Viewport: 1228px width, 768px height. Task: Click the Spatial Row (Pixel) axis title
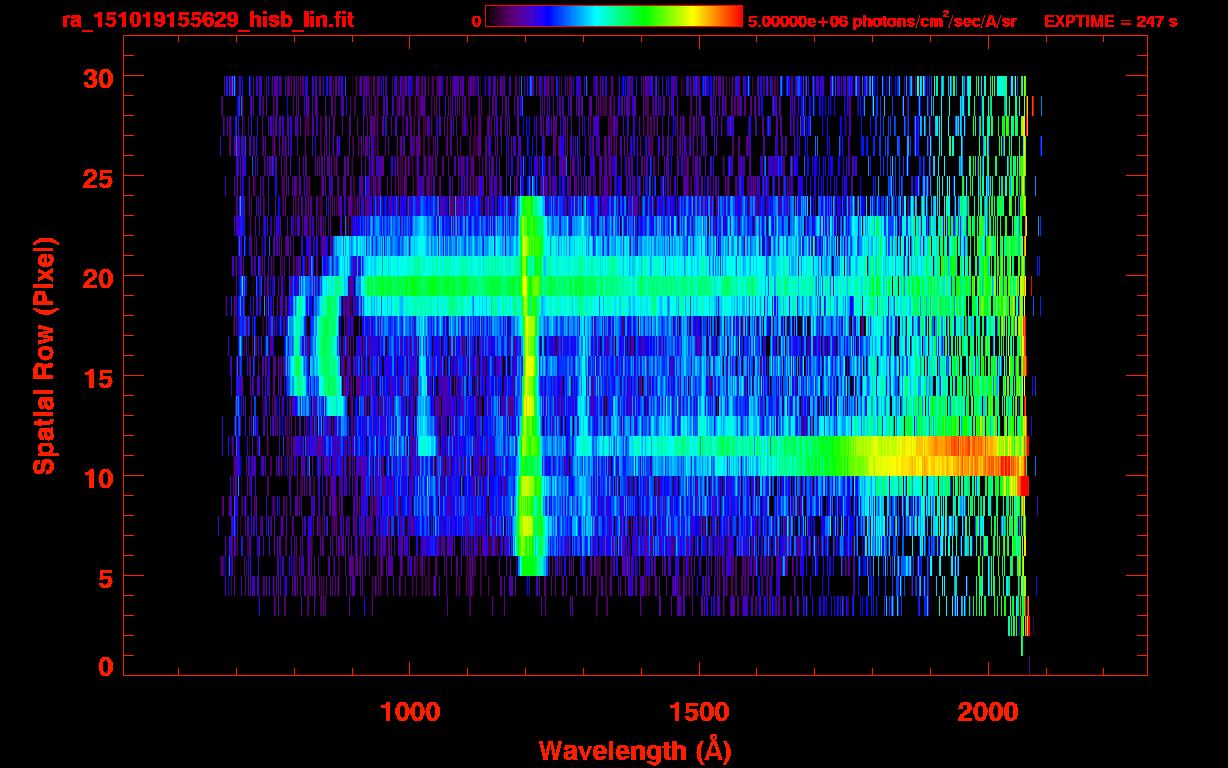(45, 355)
